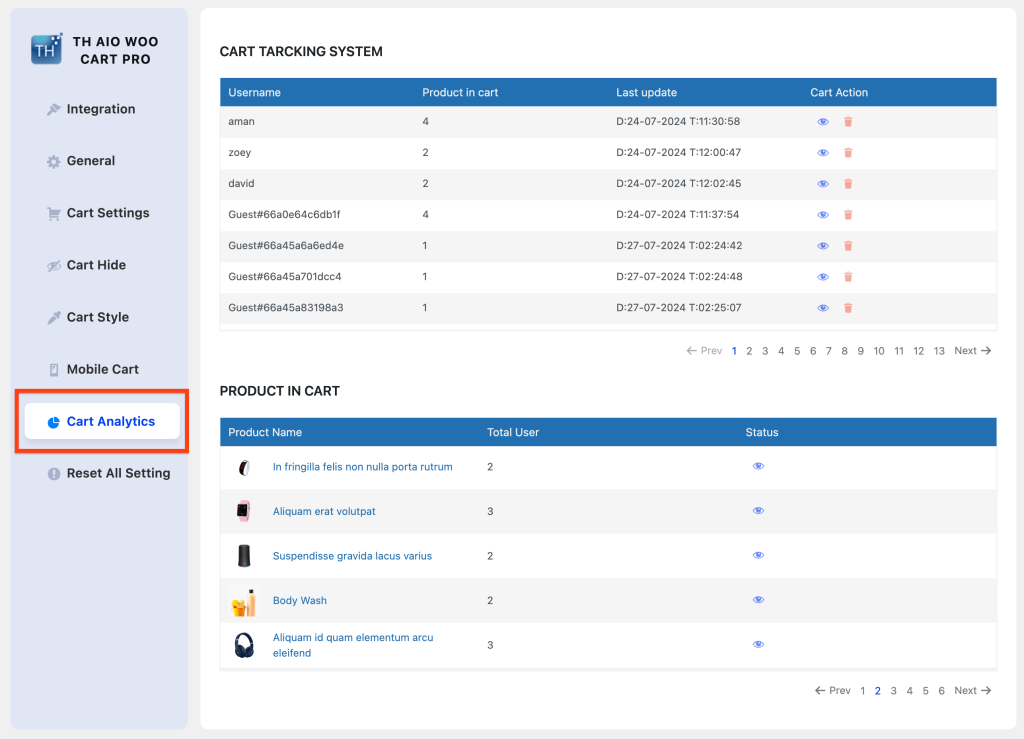Switch to Cart Hide settings
The height and width of the screenshot is (739, 1024).
point(96,265)
